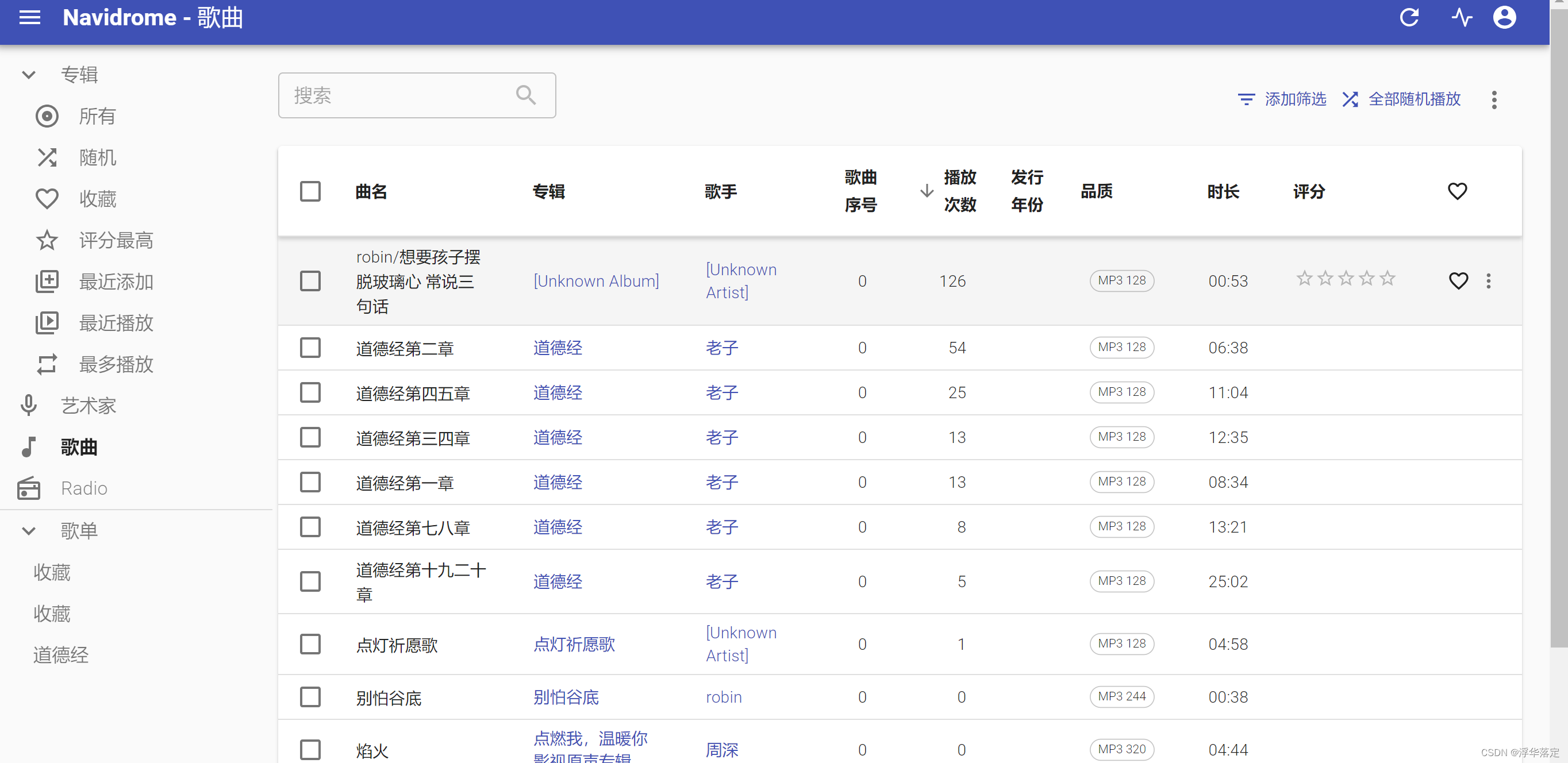The image size is (1568, 763).
Task: Click the 所有 disc icon in the sidebar
Action: pyautogui.click(x=47, y=116)
